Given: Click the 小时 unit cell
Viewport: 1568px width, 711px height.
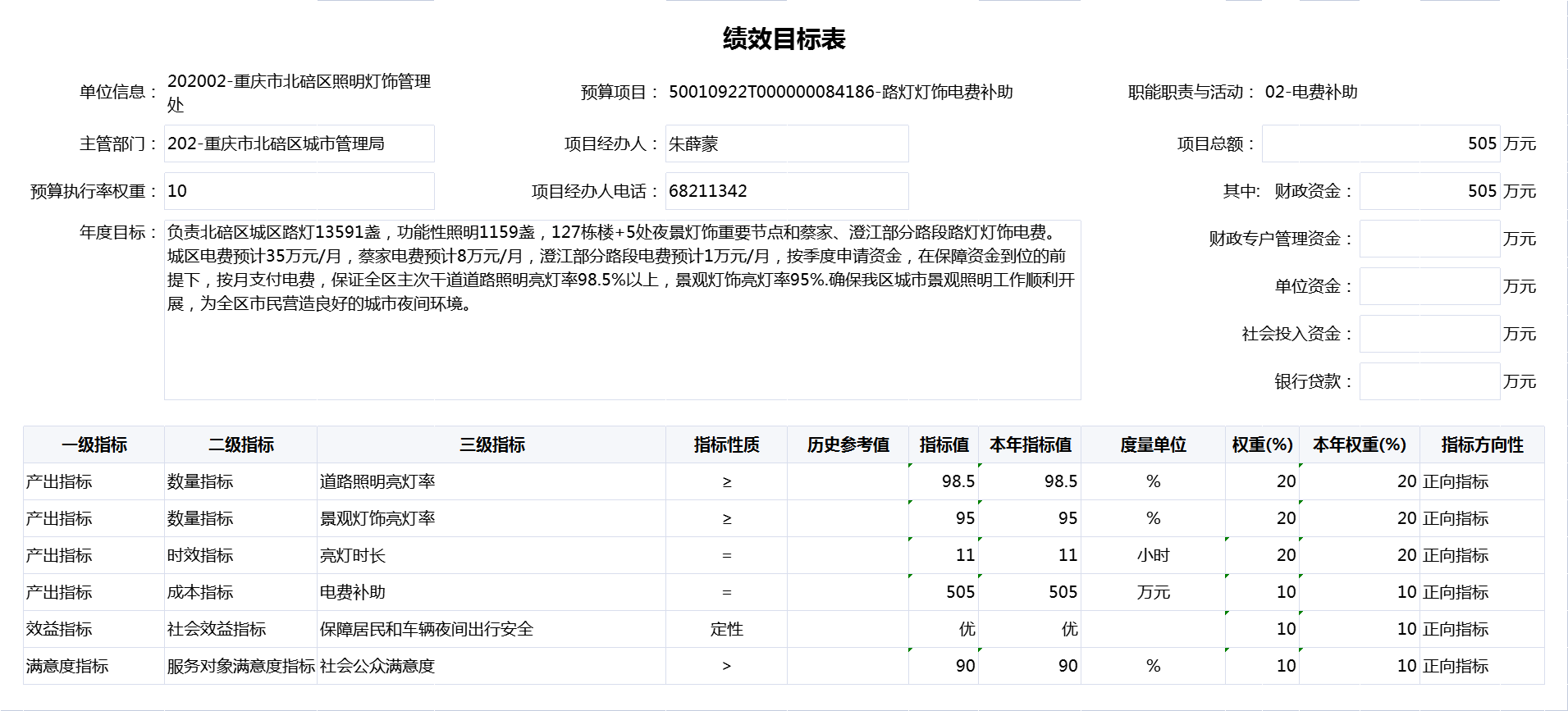Looking at the screenshot, I should (1153, 555).
